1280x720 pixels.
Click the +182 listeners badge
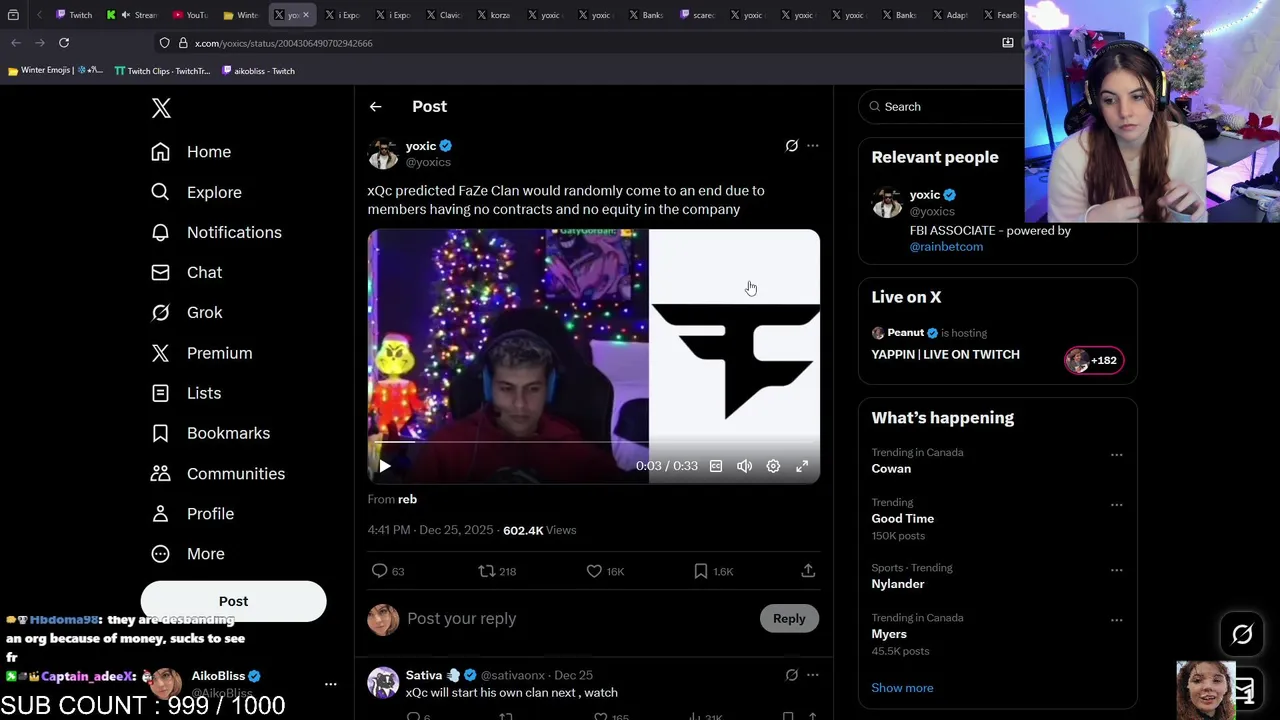point(1094,360)
